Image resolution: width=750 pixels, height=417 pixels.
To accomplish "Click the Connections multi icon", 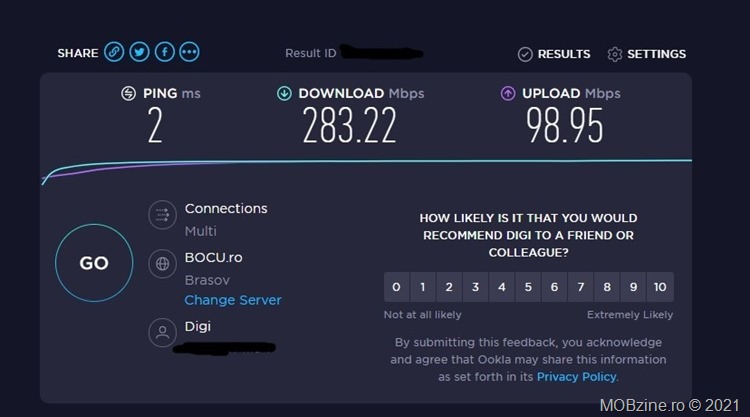I will [163, 215].
